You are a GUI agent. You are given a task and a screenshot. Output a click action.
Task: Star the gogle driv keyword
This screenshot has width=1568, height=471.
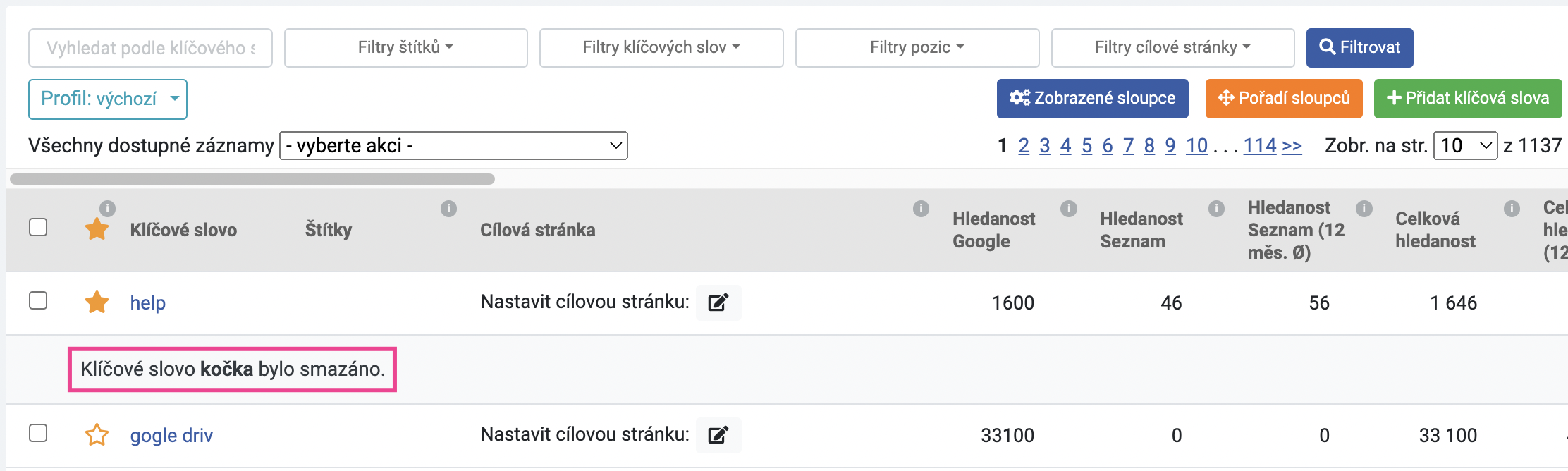97,435
